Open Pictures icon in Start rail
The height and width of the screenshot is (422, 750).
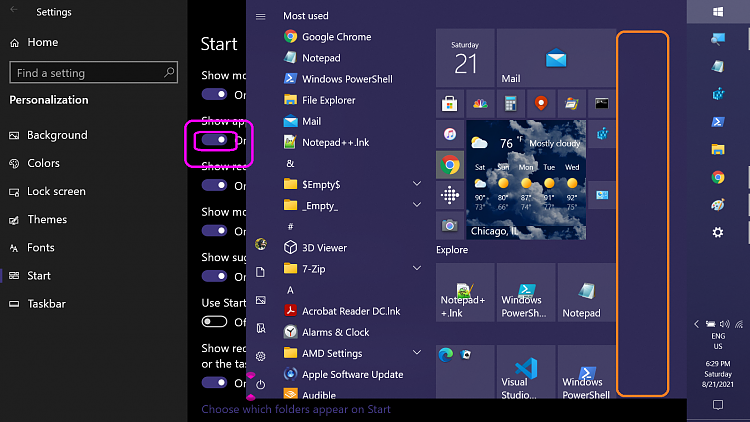pyautogui.click(x=261, y=300)
